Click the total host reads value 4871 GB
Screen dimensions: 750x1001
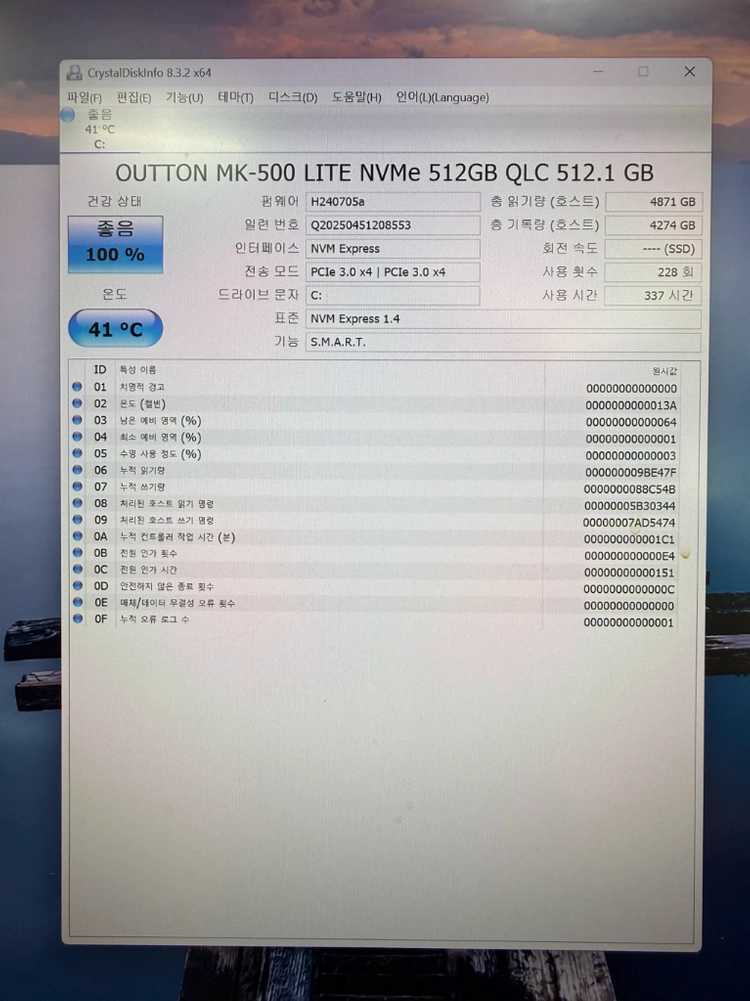[x=654, y=202]
